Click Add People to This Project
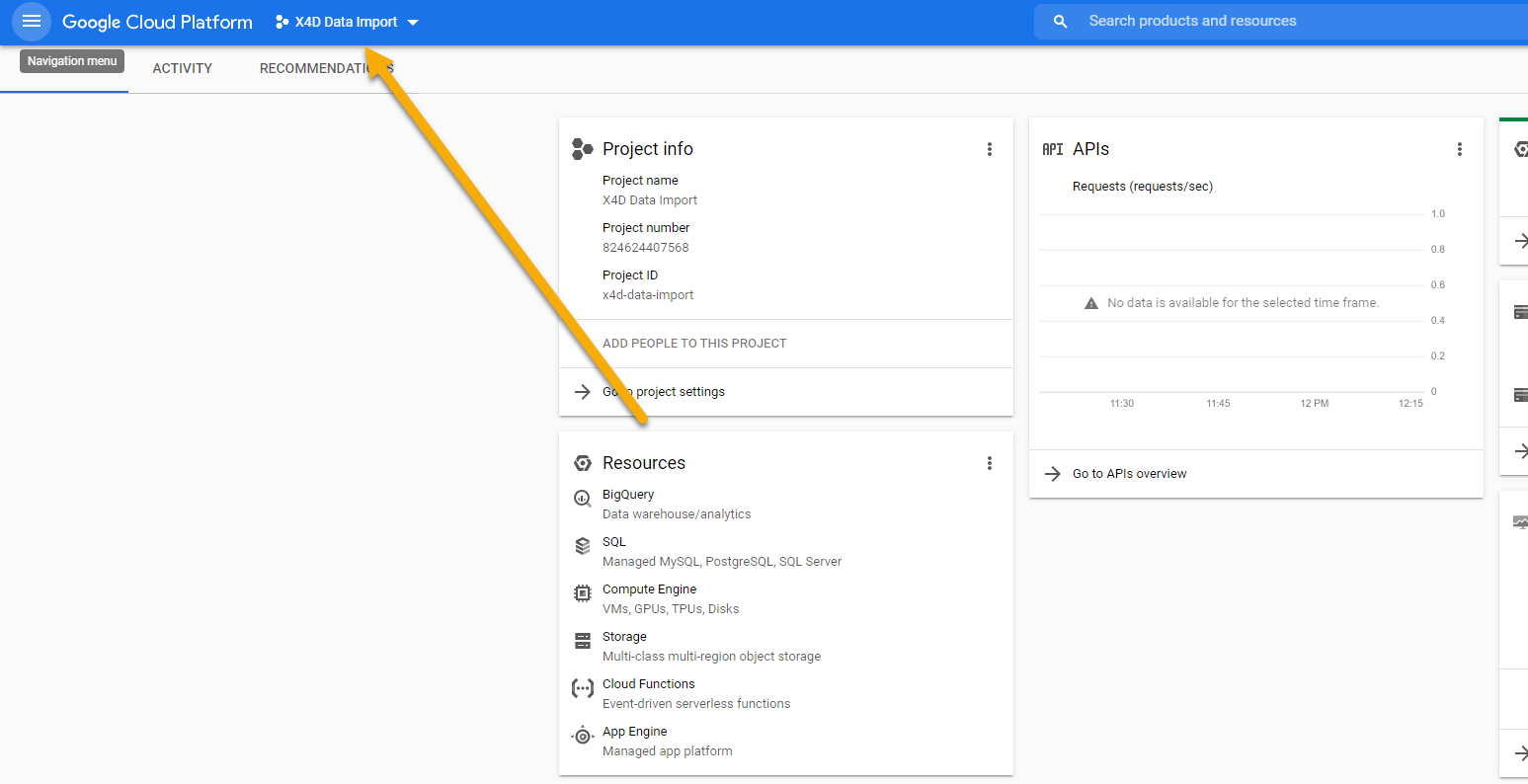Image resolution: width=1528 pixels, height=784 pixels. (694, 344)
